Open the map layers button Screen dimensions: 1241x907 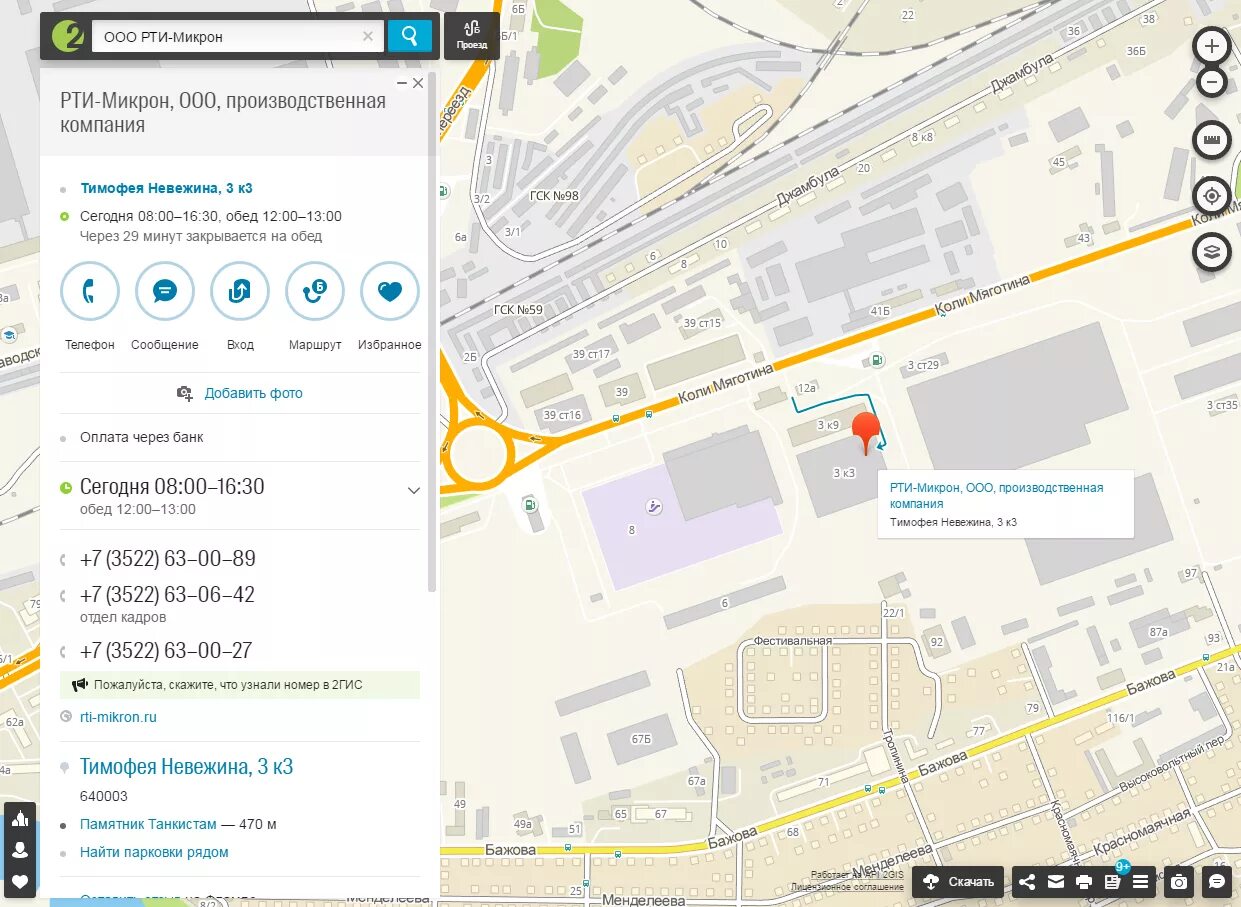pos(1212,251)
